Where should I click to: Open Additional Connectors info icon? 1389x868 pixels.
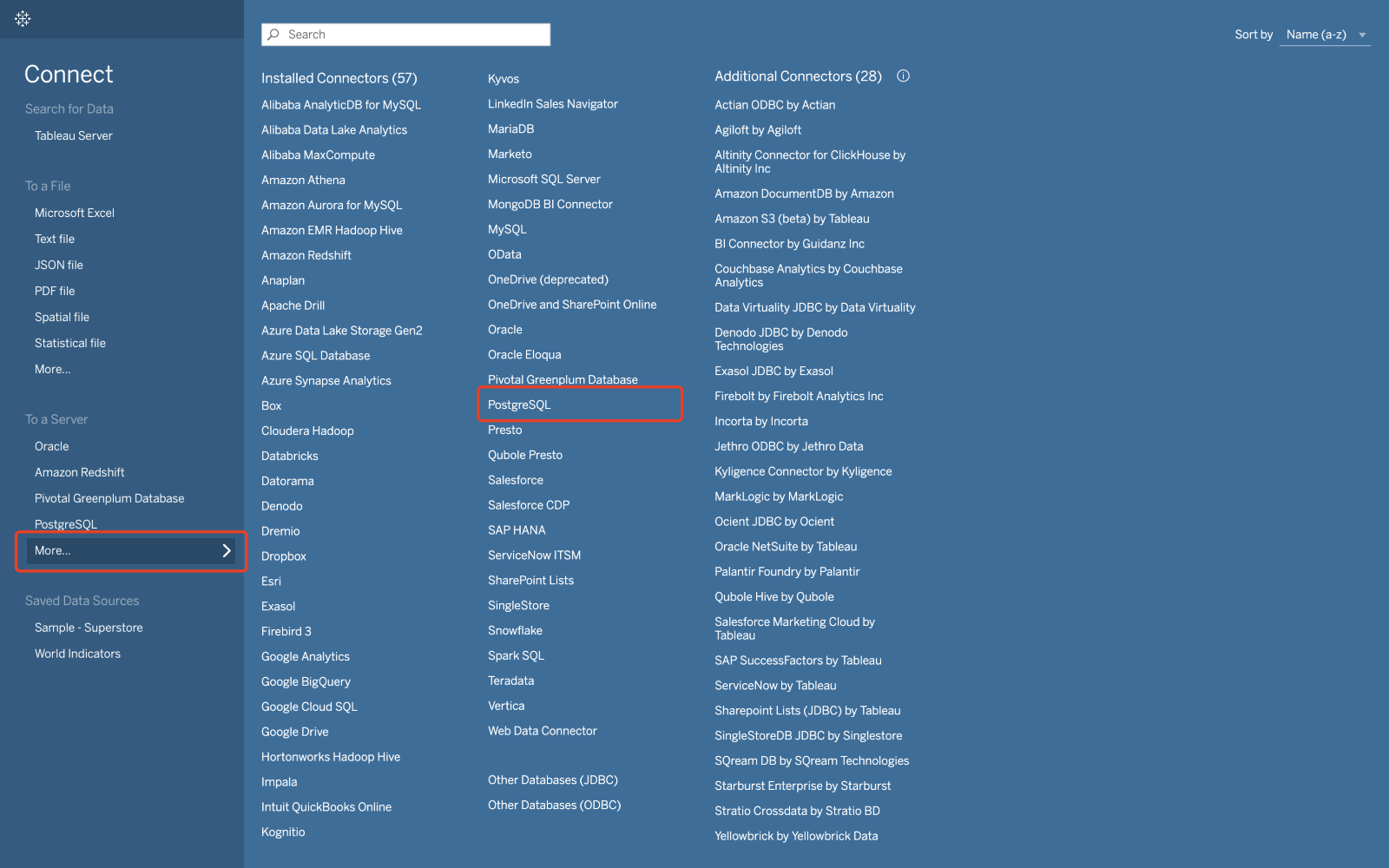pos(903,76)
